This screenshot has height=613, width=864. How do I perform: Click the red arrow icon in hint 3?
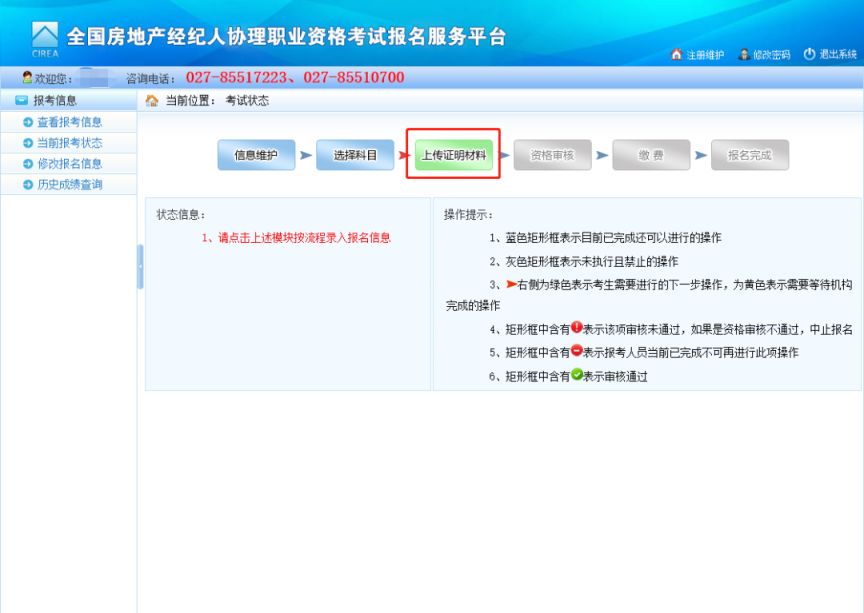tap(511, 284)
